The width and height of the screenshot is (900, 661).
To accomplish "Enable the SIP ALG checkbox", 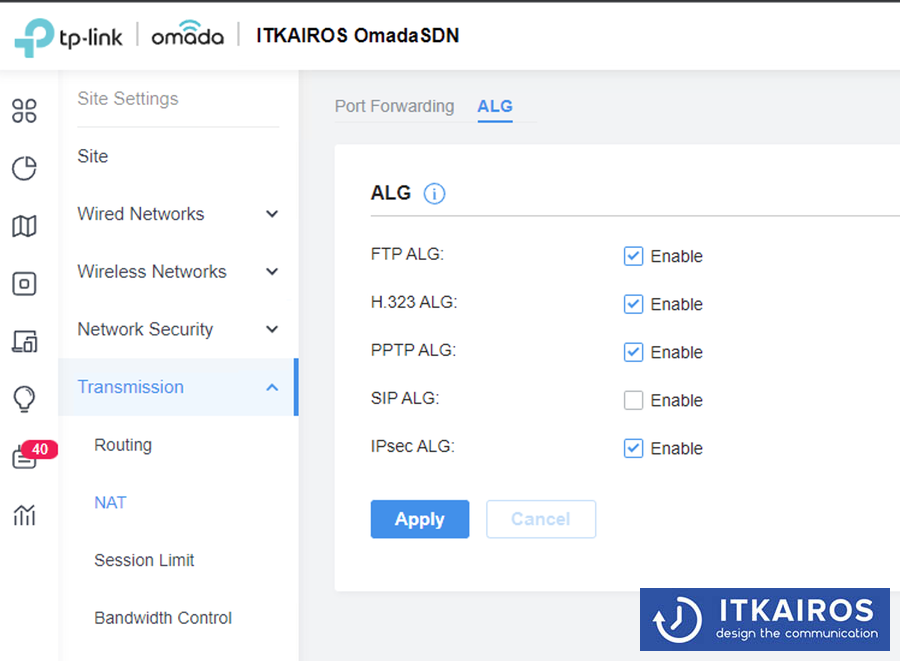I will coord(633,400).
